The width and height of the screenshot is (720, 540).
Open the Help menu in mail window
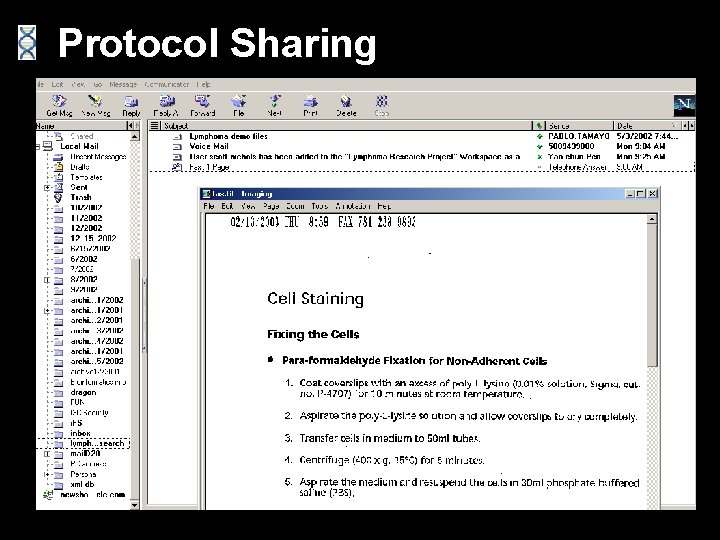203,84
